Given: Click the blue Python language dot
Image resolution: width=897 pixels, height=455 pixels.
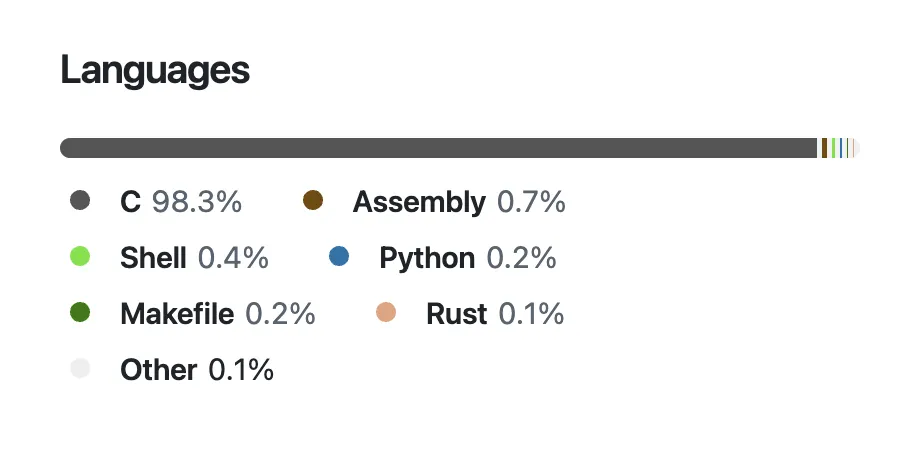Looking at the screenshot, I should point(339,257).
